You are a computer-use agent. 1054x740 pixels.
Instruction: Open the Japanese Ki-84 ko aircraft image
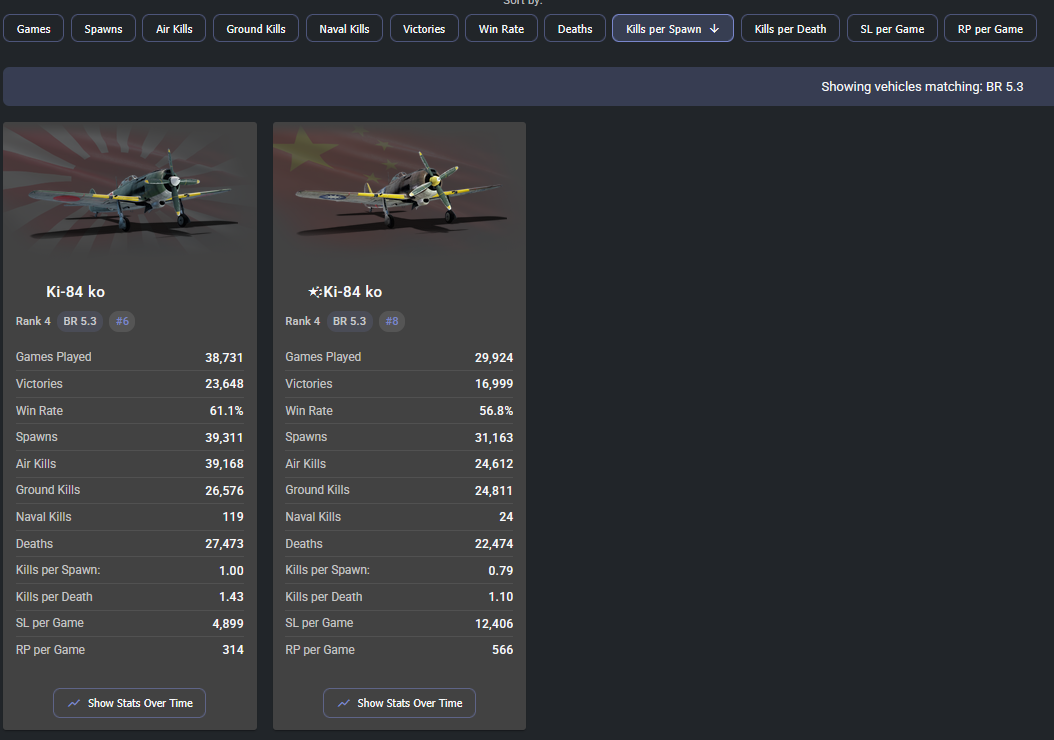pos(130,190)
